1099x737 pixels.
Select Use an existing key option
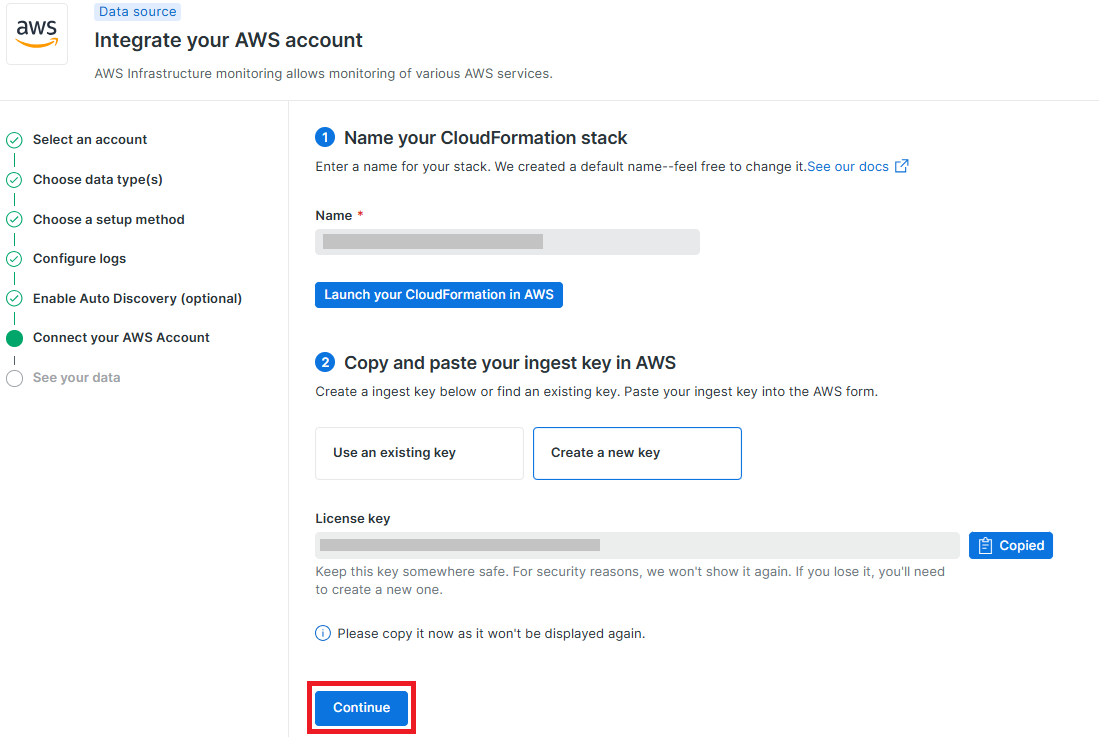pos(419,453)
